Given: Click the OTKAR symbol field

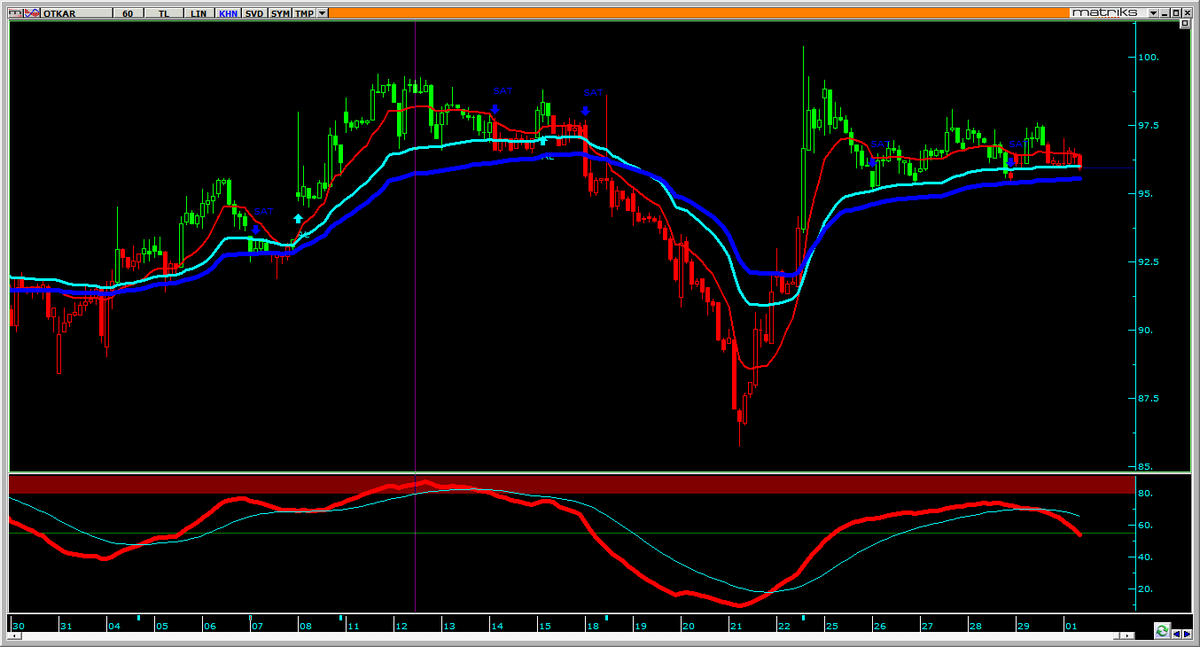Looking at the screenshot, I should pos(76,14).
